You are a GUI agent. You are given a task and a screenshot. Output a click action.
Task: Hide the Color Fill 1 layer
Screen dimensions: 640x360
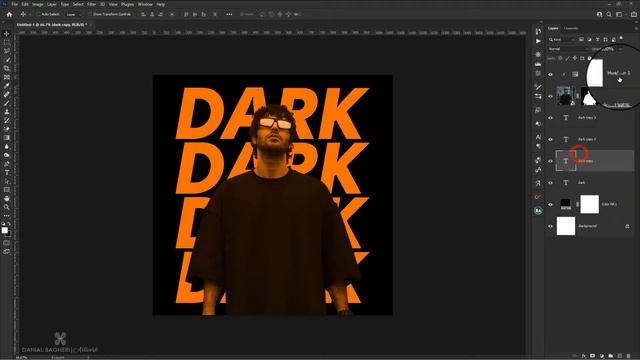pos(550,204)
